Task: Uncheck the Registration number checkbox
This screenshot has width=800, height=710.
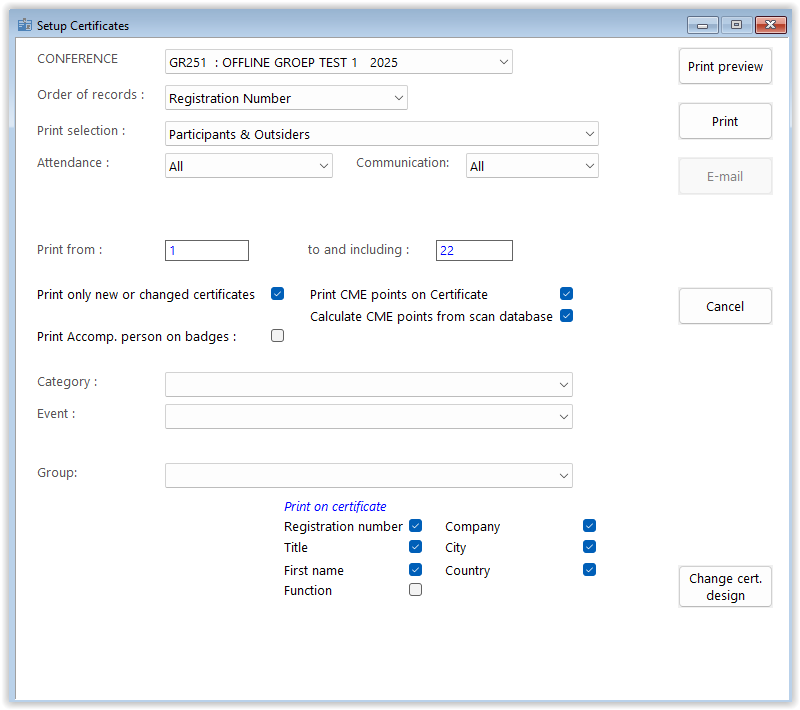Action: click(x=415, y=526)
